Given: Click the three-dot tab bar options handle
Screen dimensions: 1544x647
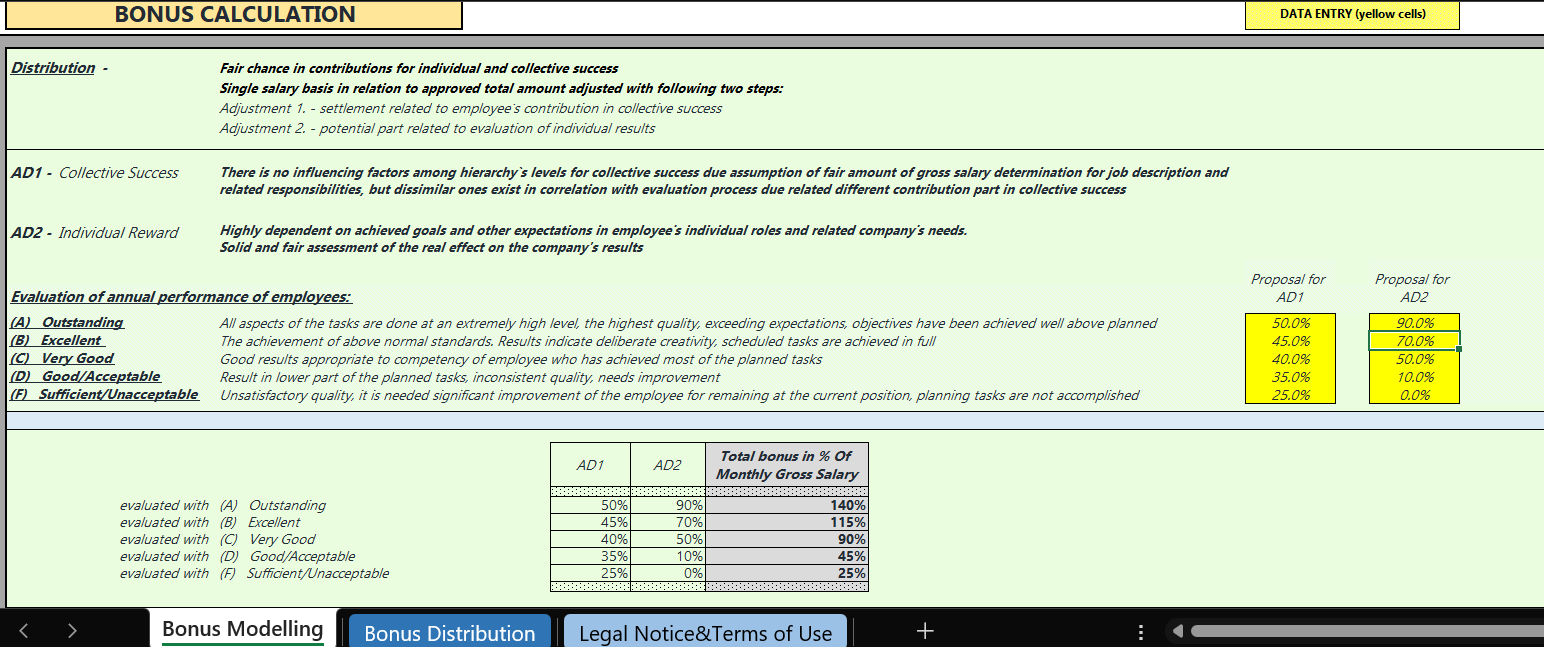Looking at the screenshot, I should 1141,632.
